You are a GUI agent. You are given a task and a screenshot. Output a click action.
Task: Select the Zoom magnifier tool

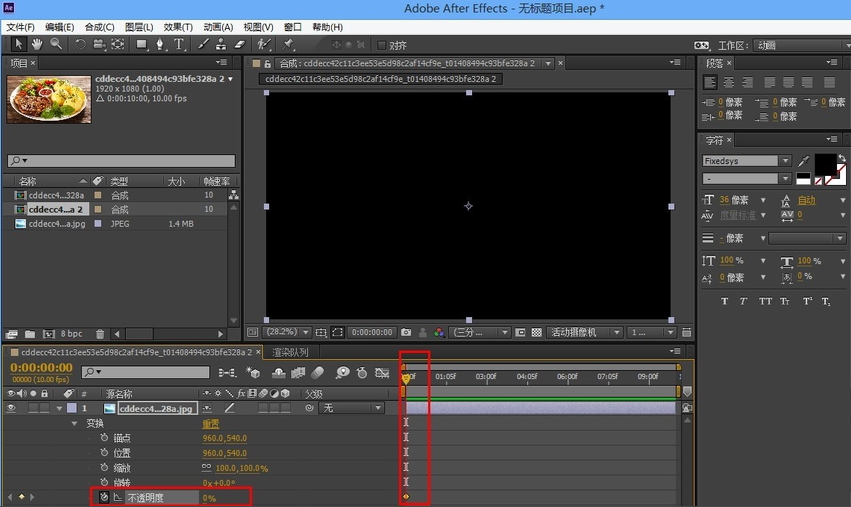coord(55,44)
